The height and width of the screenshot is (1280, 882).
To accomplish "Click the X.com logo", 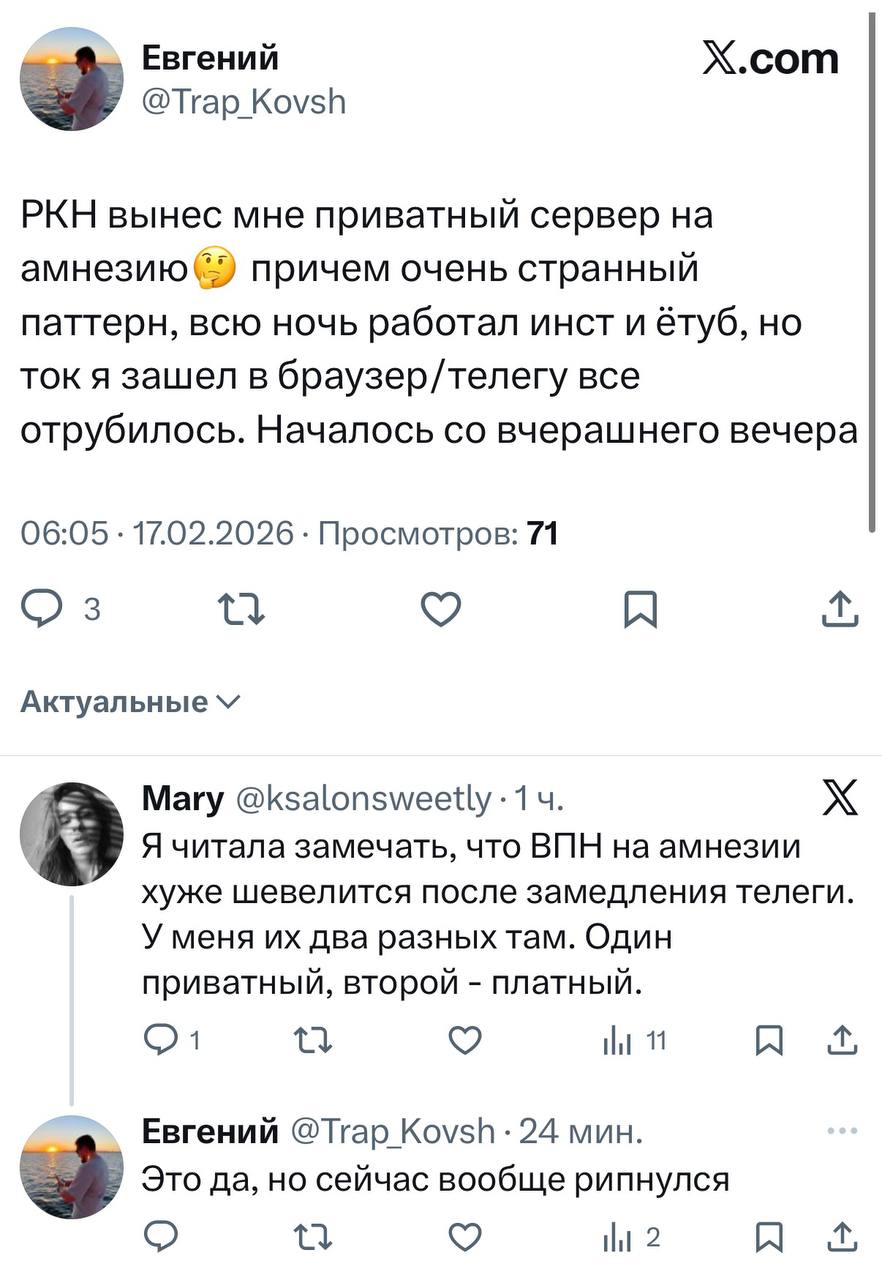I will tap(770, 59).
